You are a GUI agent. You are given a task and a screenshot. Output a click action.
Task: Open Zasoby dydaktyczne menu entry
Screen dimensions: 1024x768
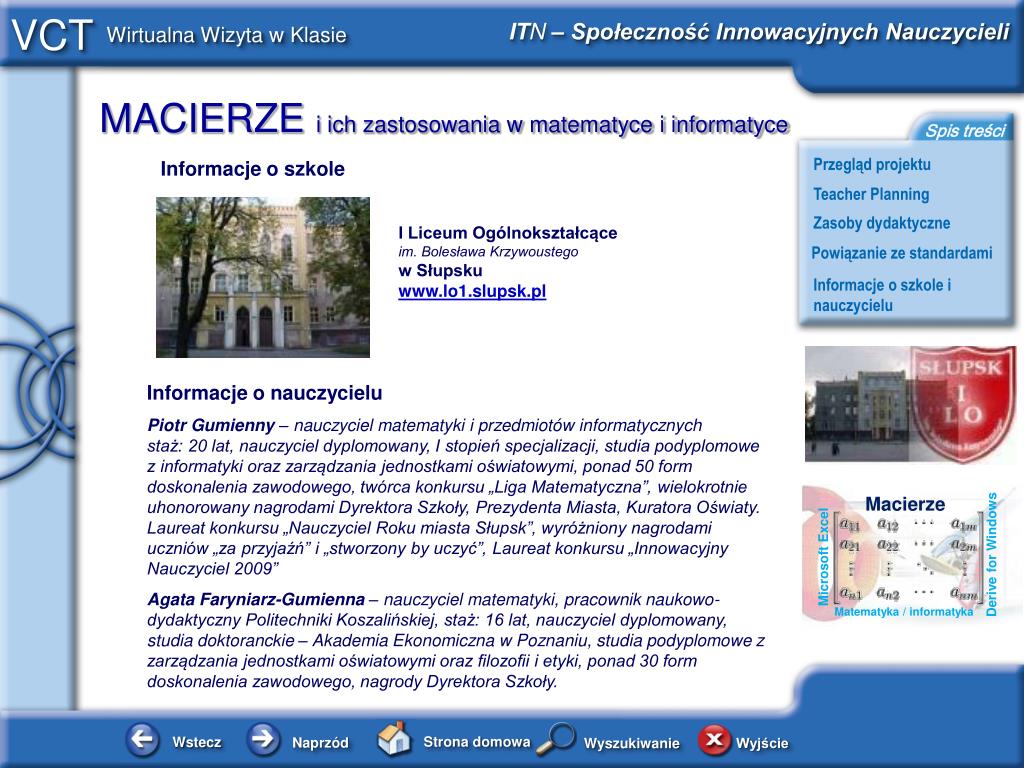click(x=882, y=223)
